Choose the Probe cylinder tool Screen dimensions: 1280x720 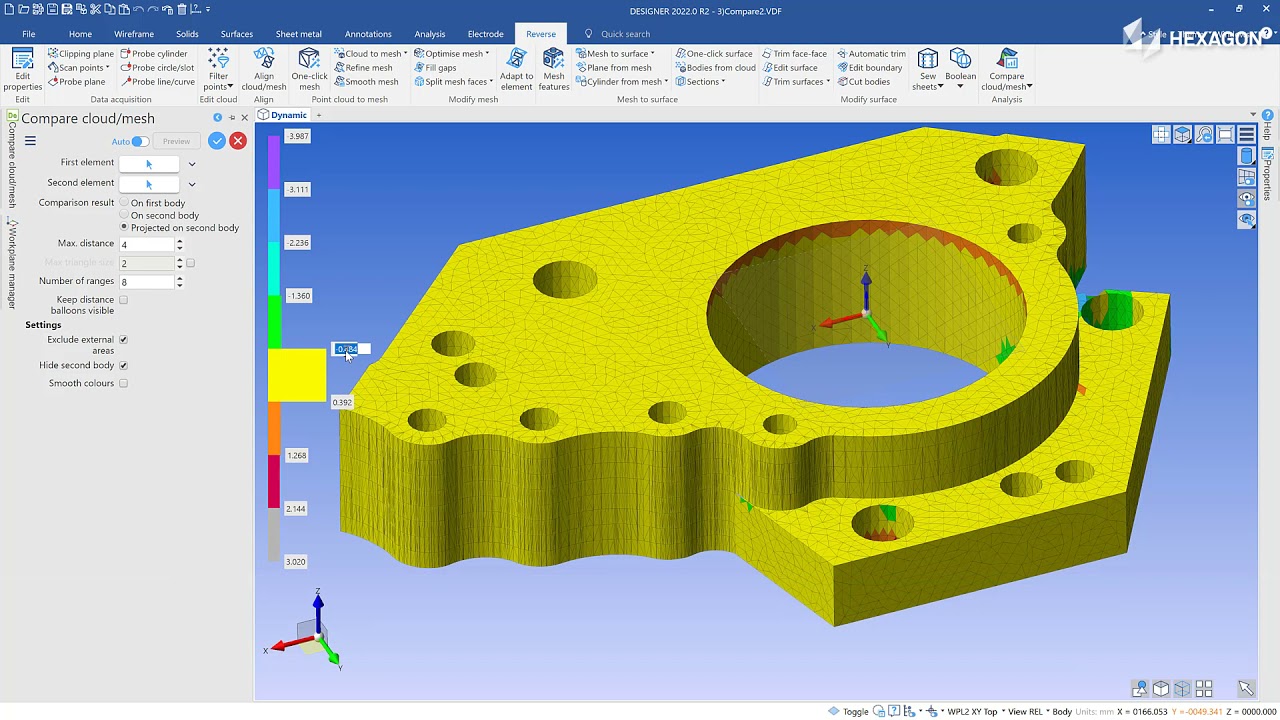pos(154,54)
